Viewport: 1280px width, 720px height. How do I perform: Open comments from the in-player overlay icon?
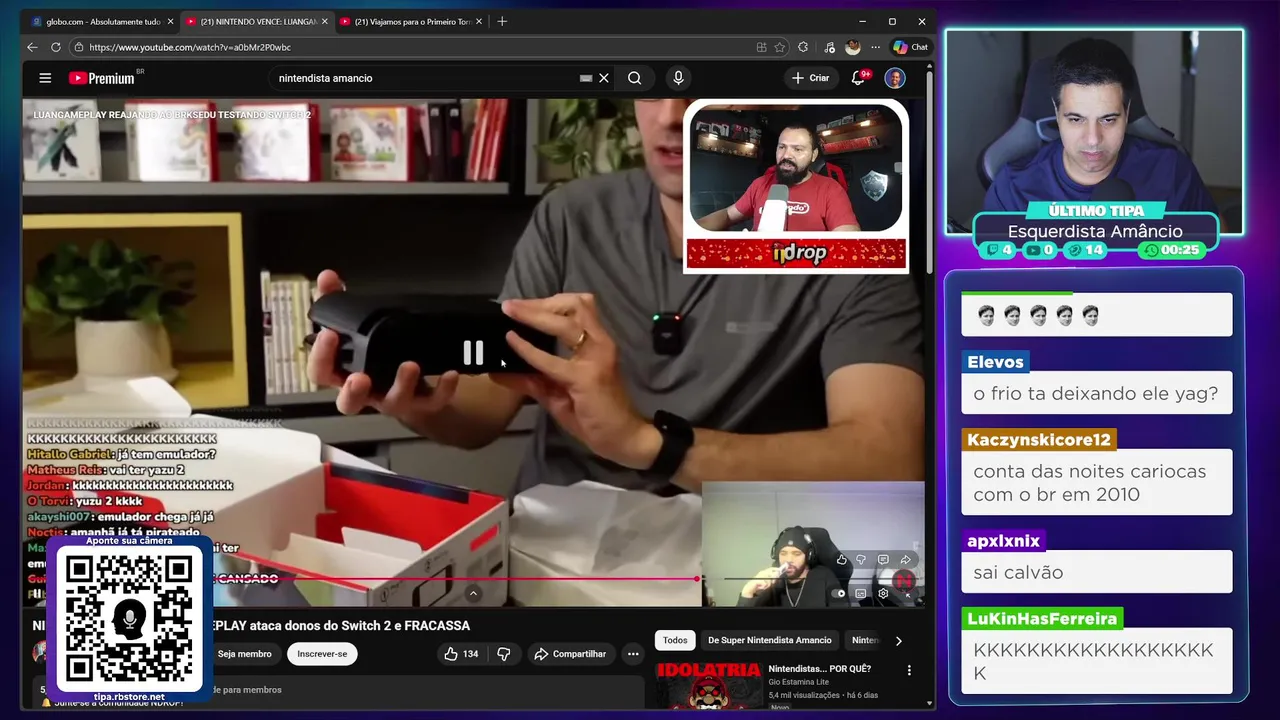883,560
